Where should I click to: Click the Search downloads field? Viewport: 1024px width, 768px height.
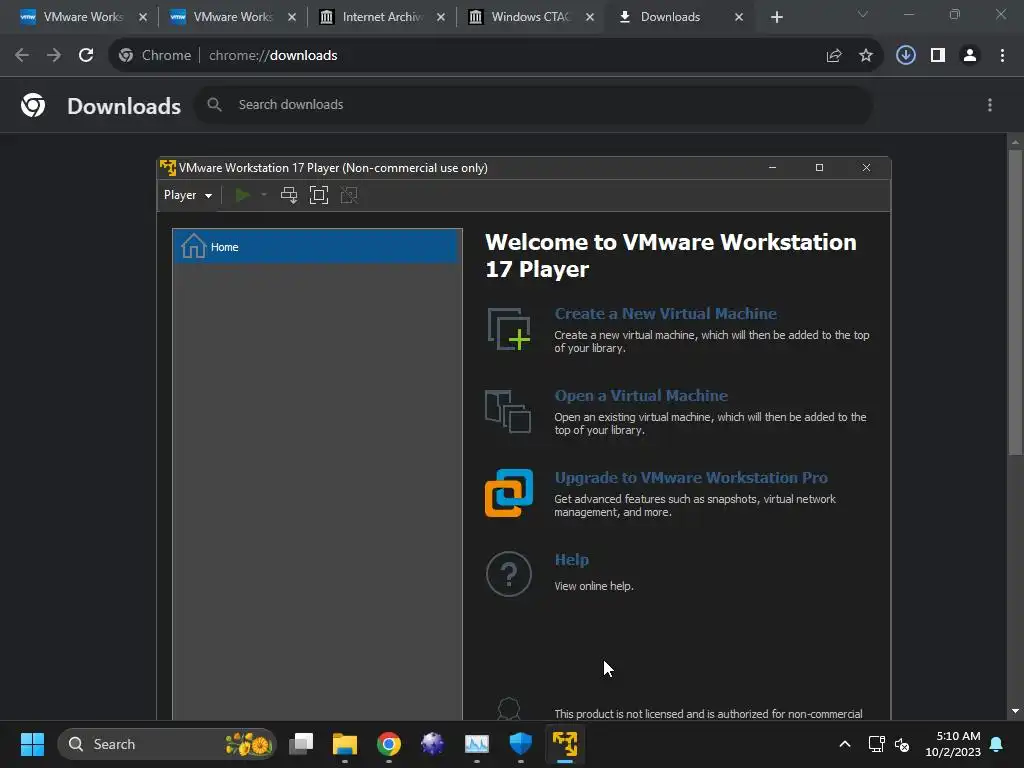click(534, 104)
